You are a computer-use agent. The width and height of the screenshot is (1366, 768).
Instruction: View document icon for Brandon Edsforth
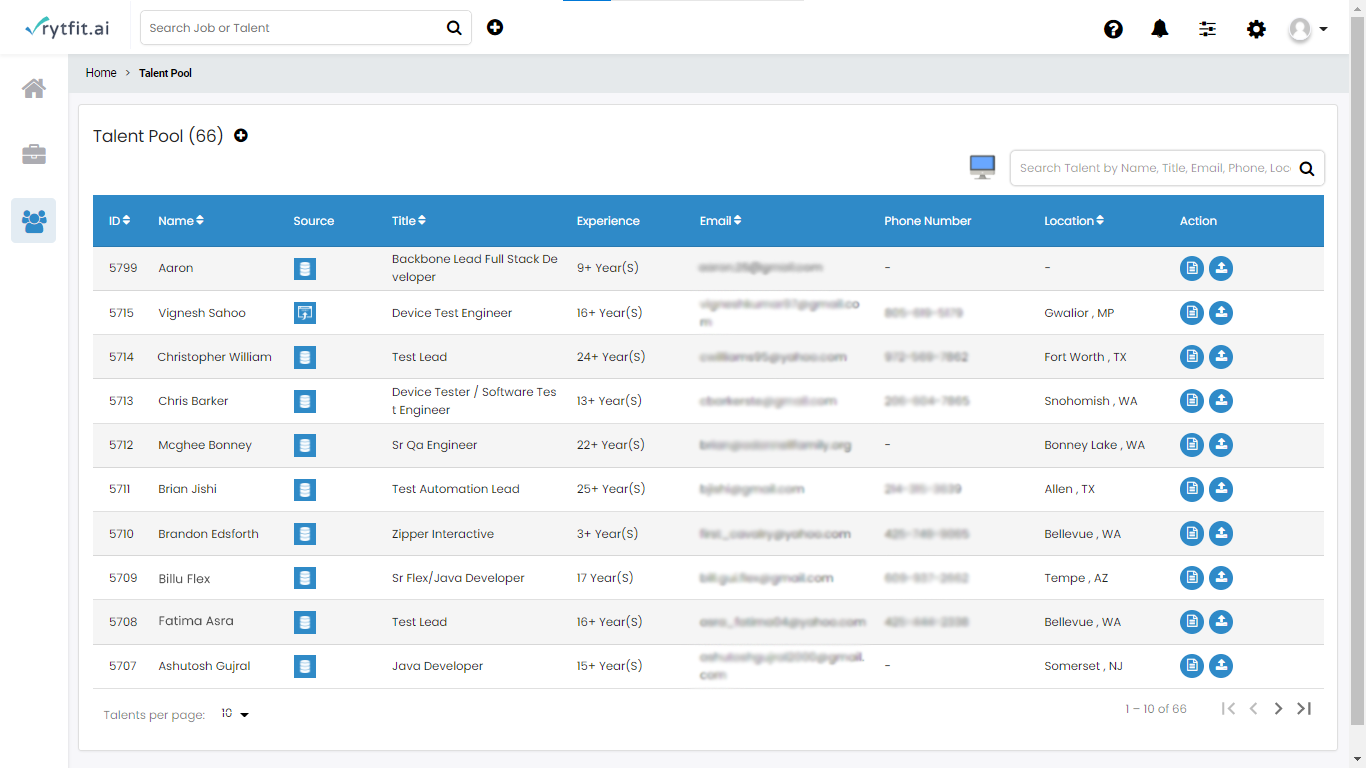pos(1192,534)
